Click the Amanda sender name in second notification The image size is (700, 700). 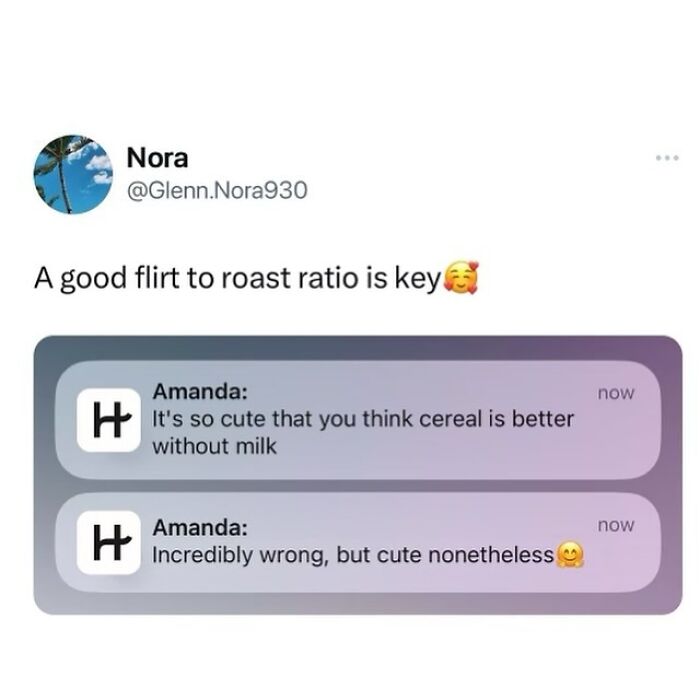[x=200, y=527]
